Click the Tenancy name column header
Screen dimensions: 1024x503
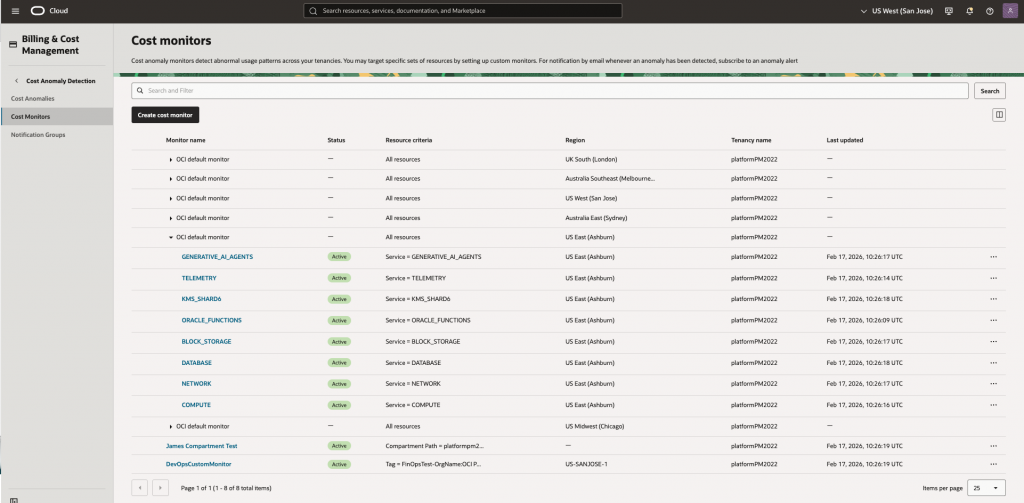coord(751,140)
